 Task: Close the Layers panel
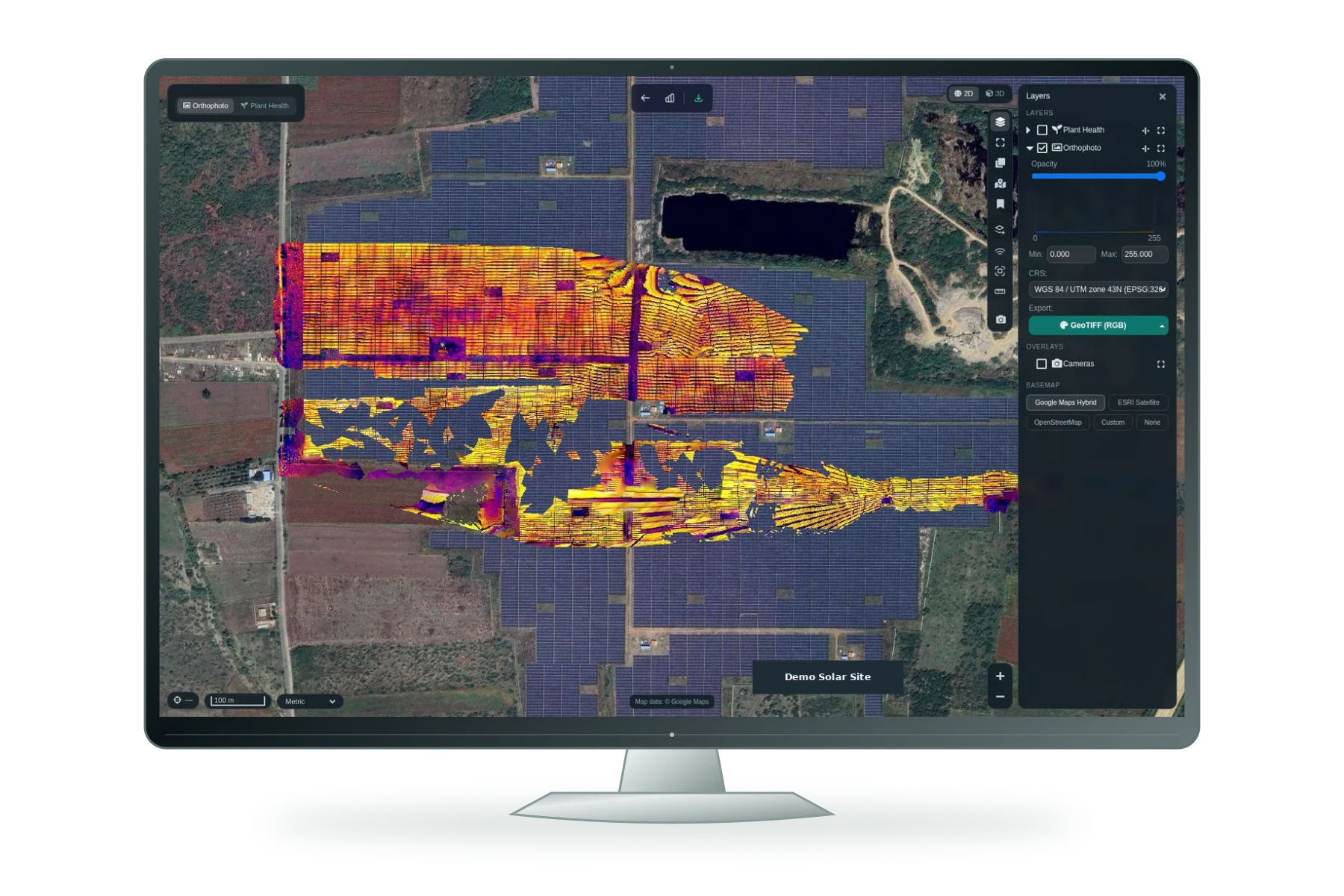tap(1163, 96)
